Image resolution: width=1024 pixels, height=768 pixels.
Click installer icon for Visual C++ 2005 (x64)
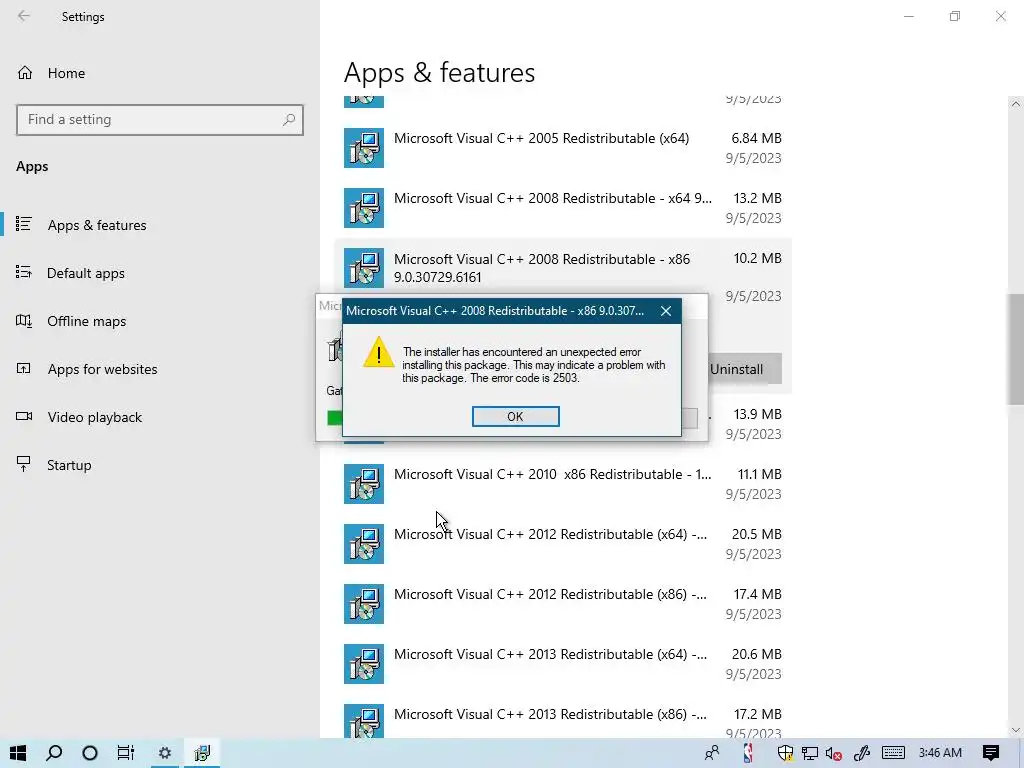364,148
